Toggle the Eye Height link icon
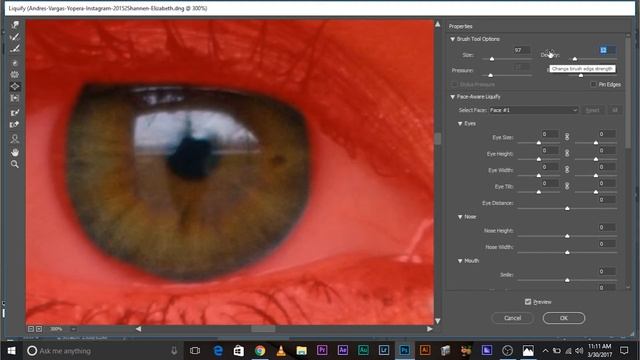This screenshot has width=640, height=360. click(567, 153)
